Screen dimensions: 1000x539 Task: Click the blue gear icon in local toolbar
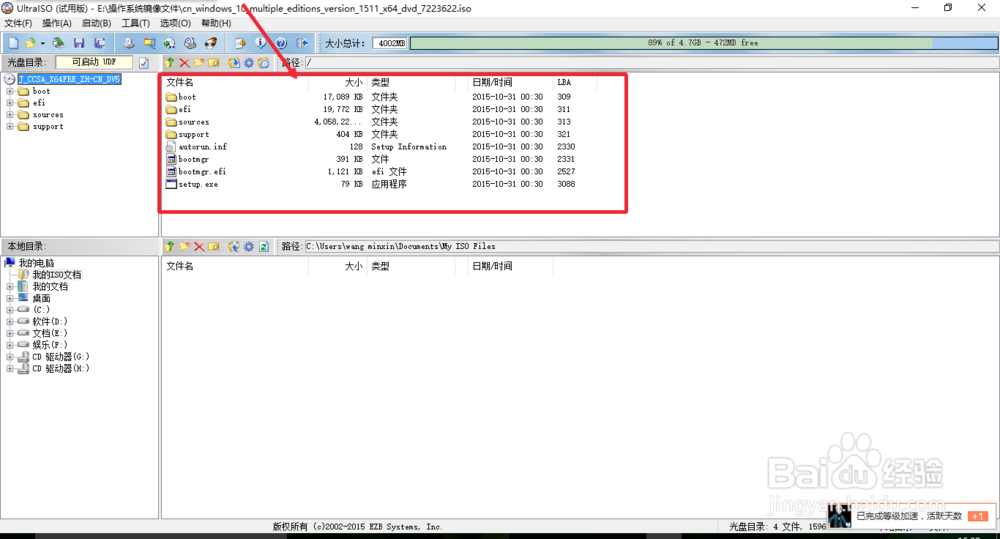249,246
